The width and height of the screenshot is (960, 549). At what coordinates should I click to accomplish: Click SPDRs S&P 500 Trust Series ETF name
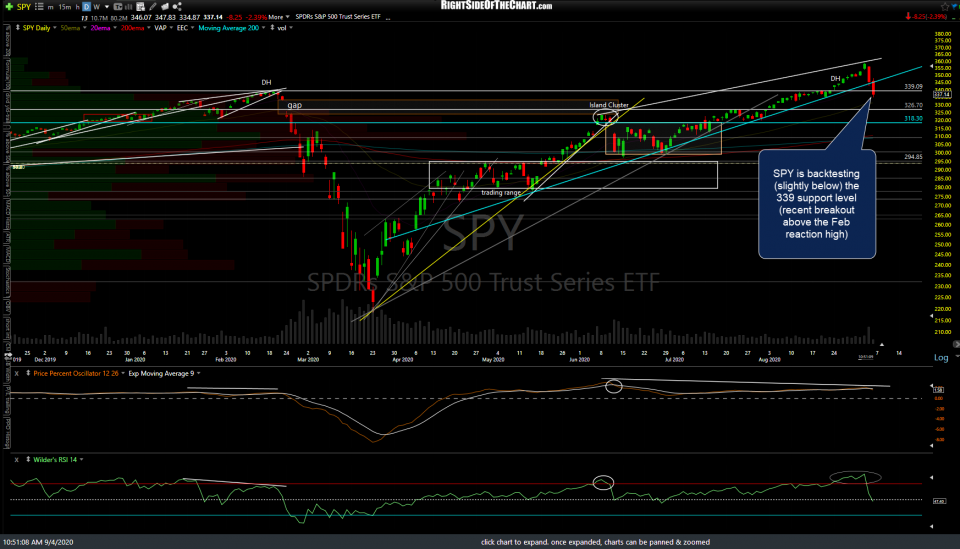tap(338, 17)
